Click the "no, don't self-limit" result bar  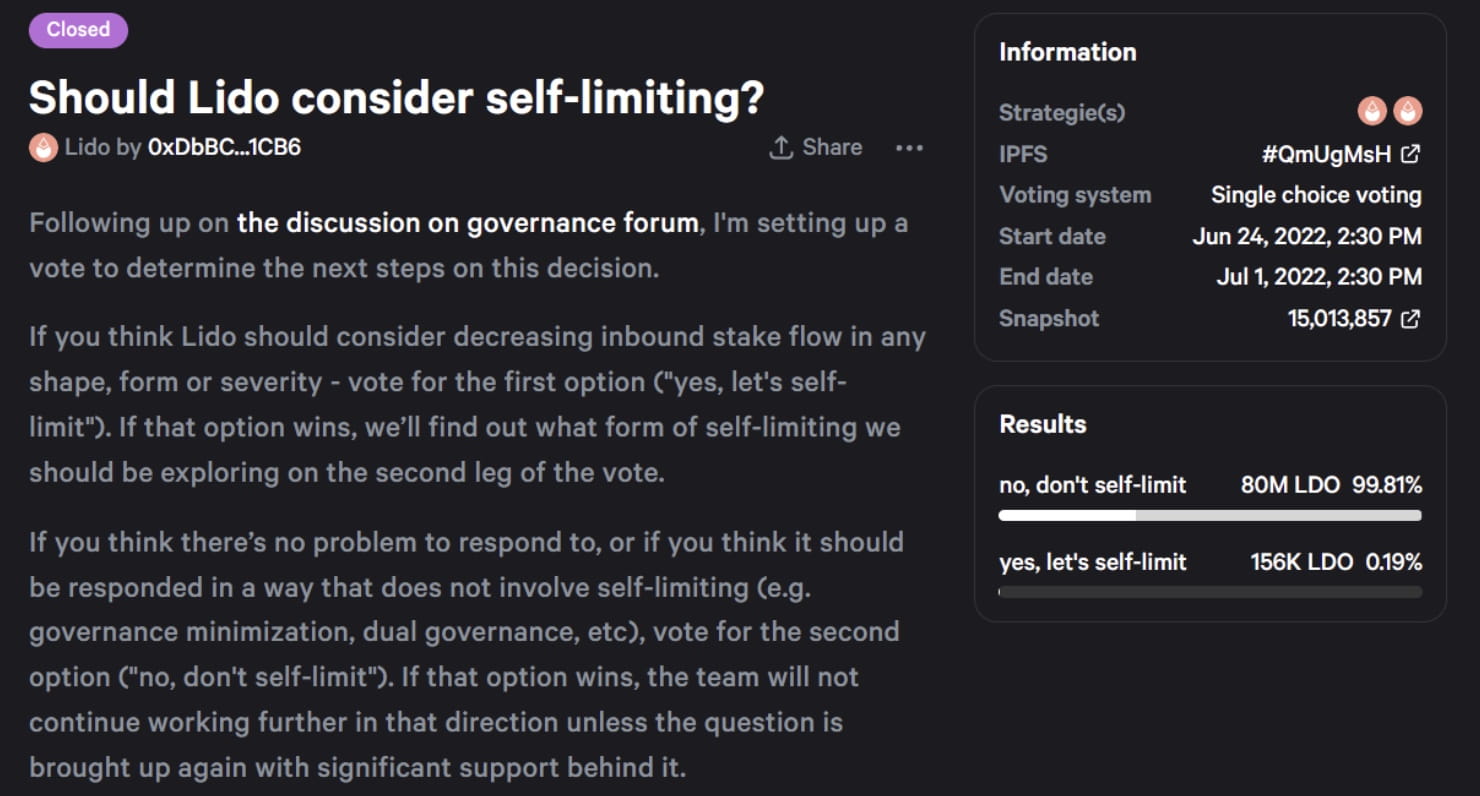pyautogui.click(x=1210, y=515)
